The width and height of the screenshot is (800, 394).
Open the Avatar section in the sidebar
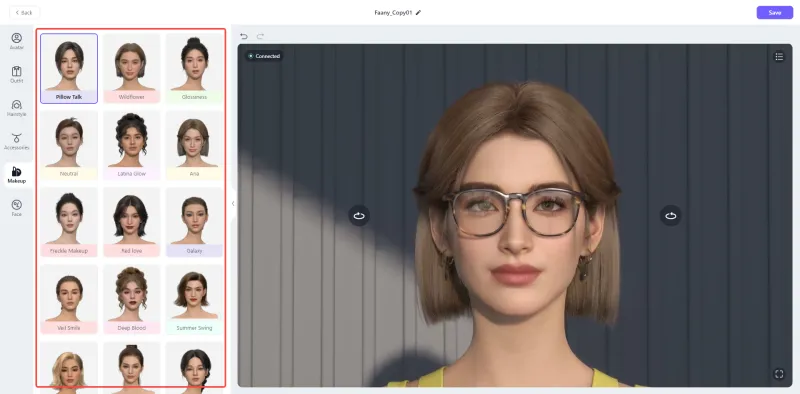click(17, 41)
